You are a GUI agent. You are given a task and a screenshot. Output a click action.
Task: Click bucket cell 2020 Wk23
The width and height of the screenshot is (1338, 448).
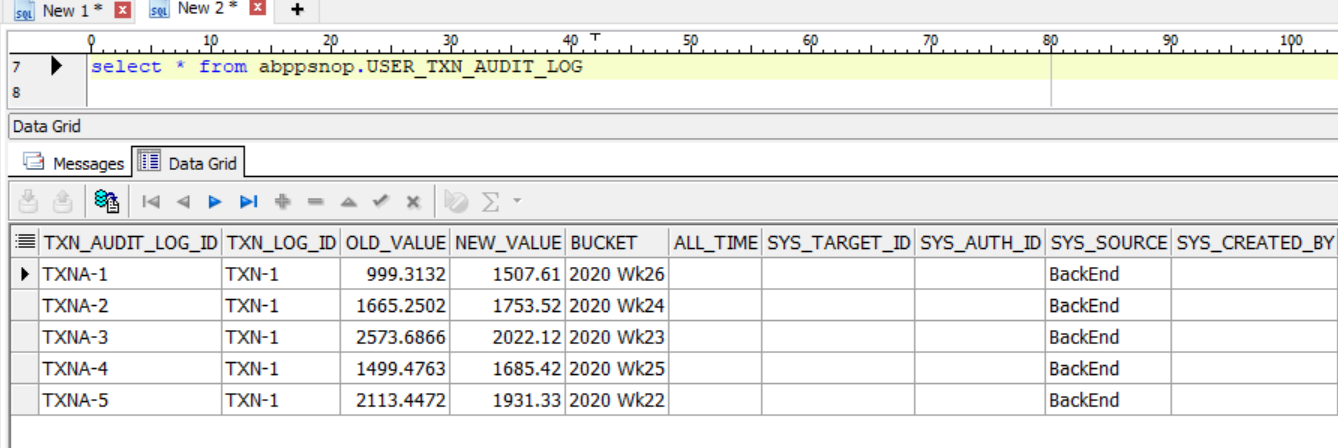click(x=618, y=337)
